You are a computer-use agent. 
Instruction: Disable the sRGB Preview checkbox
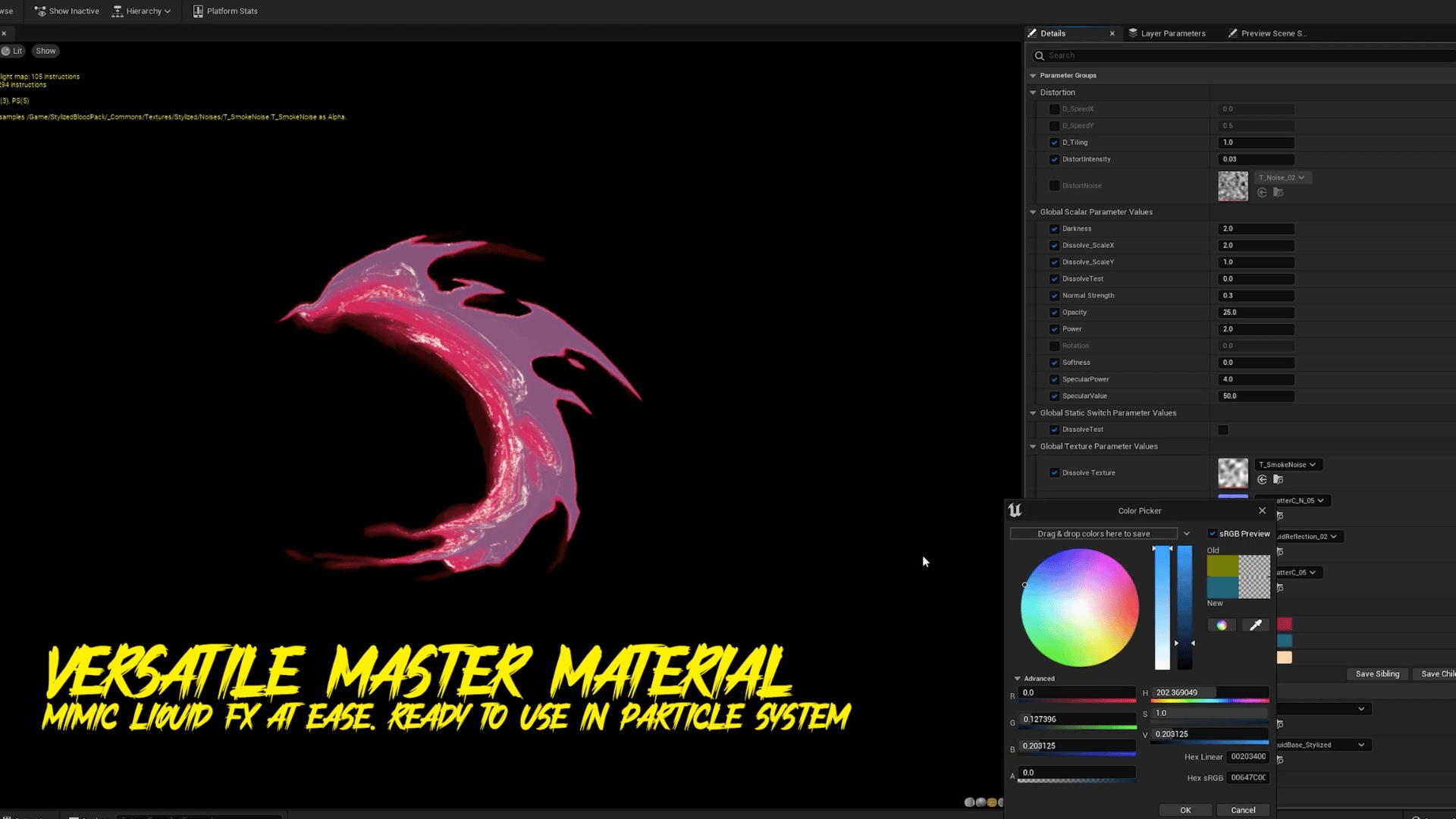coord(1212,533)
